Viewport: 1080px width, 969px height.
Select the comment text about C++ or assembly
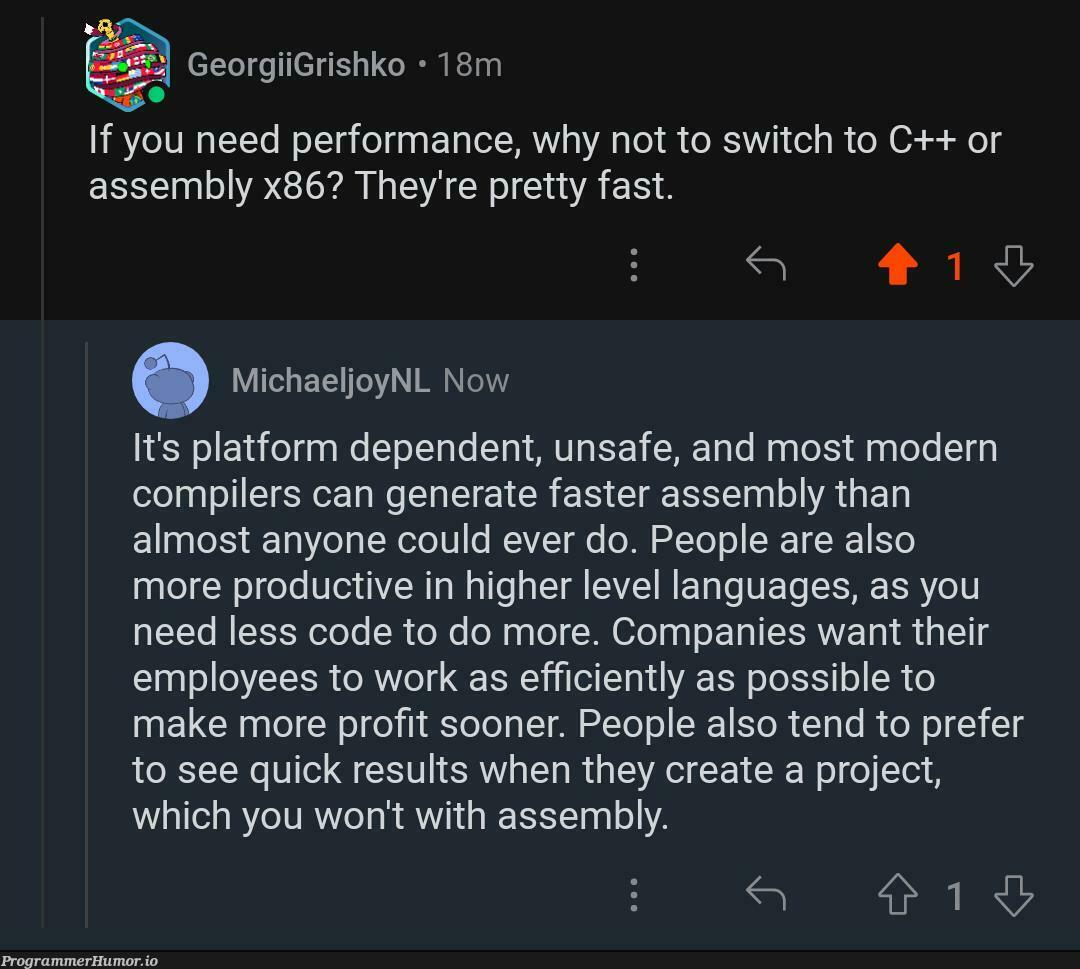544,163
